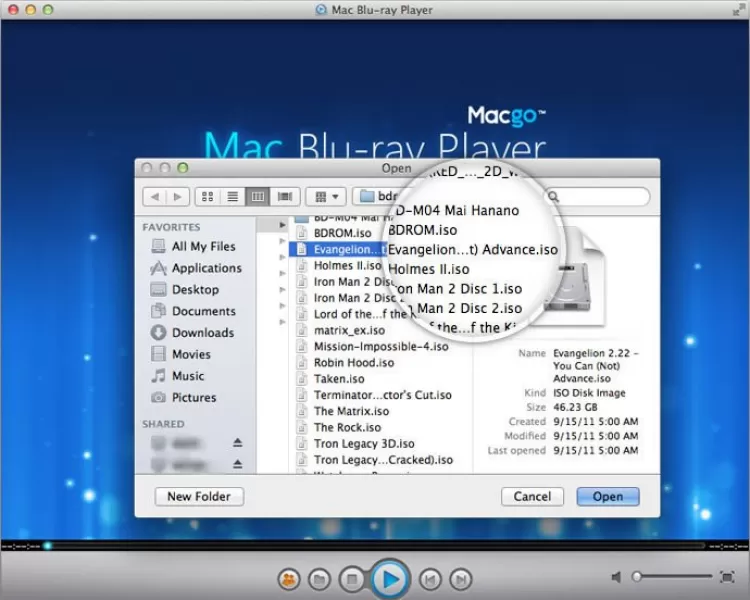
Task: Click the file icon beside Robin Hood.iso
Action: point(301,363)
